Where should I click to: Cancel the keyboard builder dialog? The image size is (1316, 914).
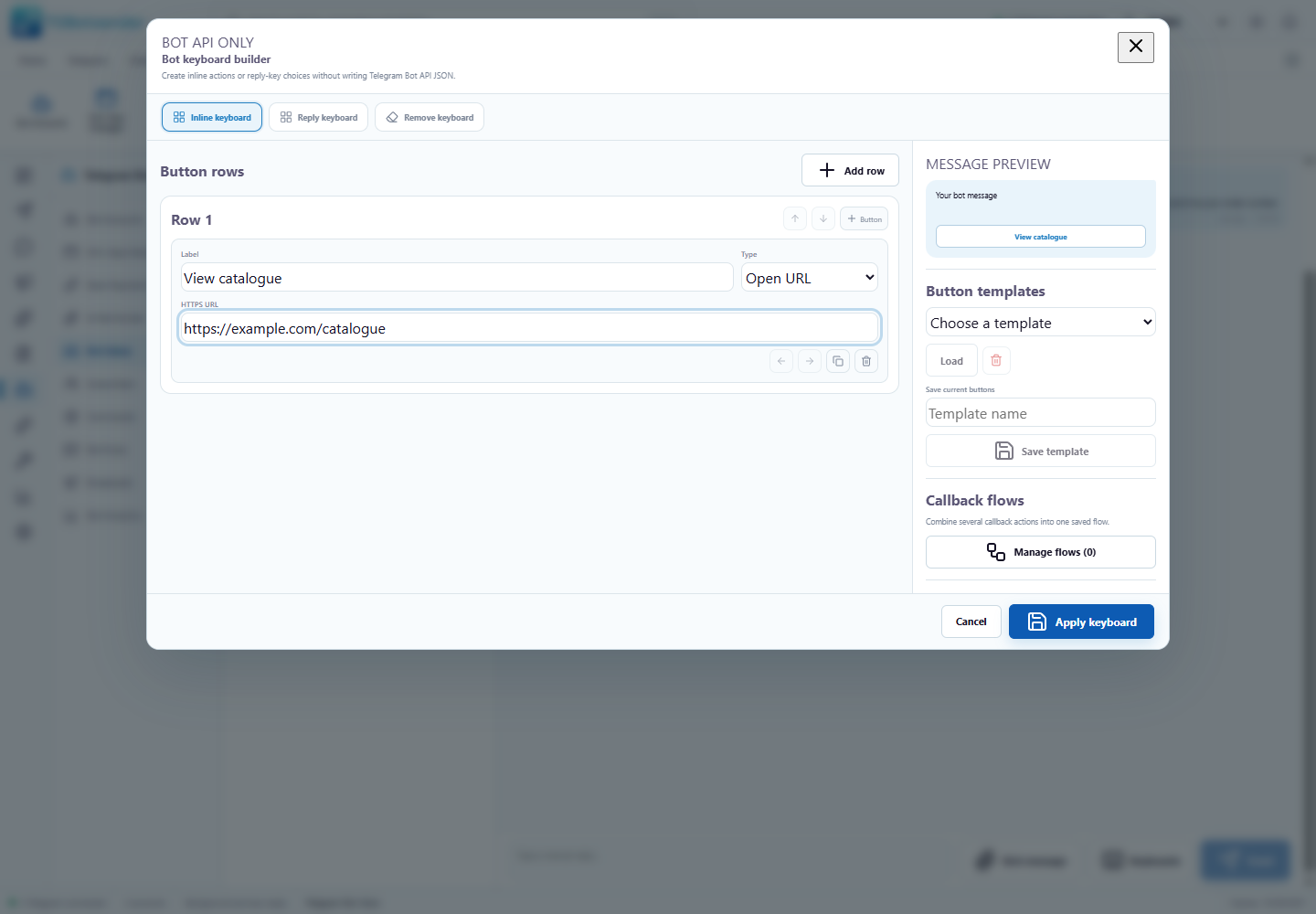tap(971, 622)
